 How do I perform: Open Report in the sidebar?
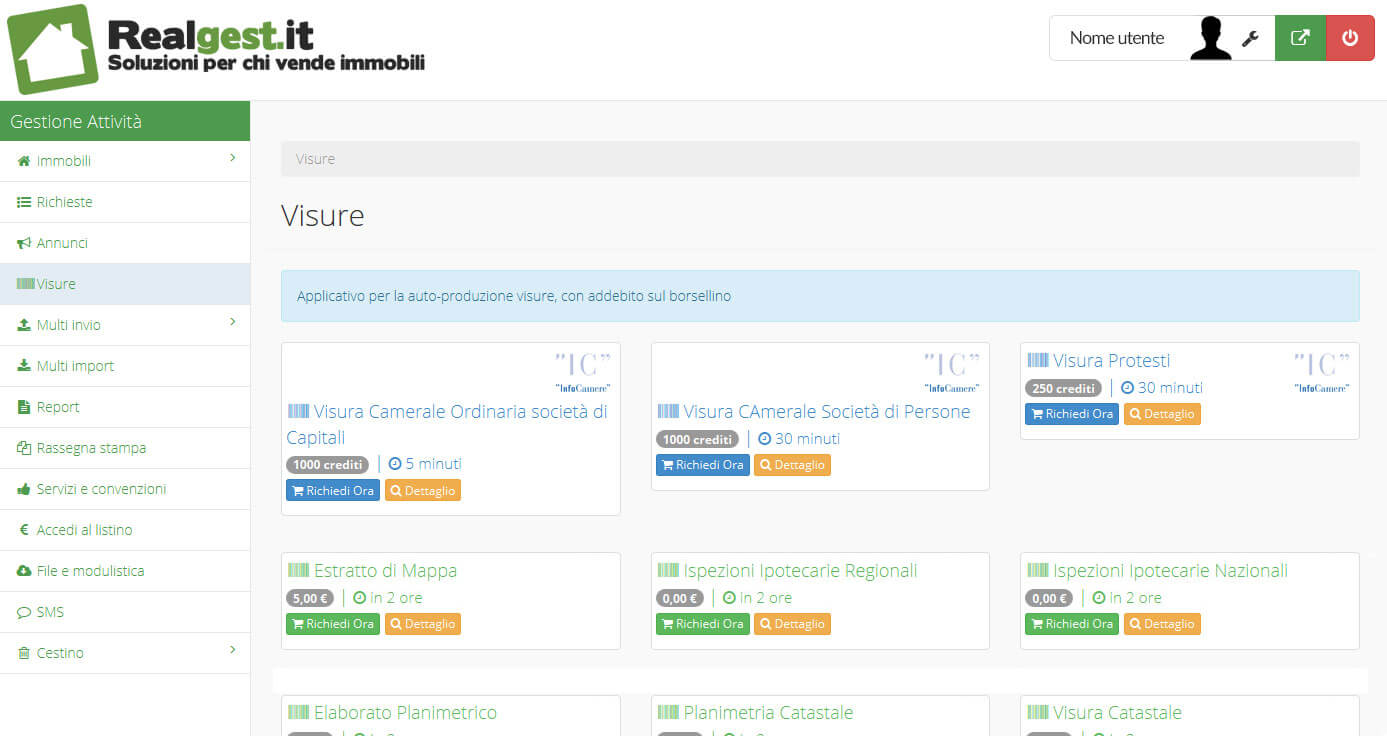[125, 407]
